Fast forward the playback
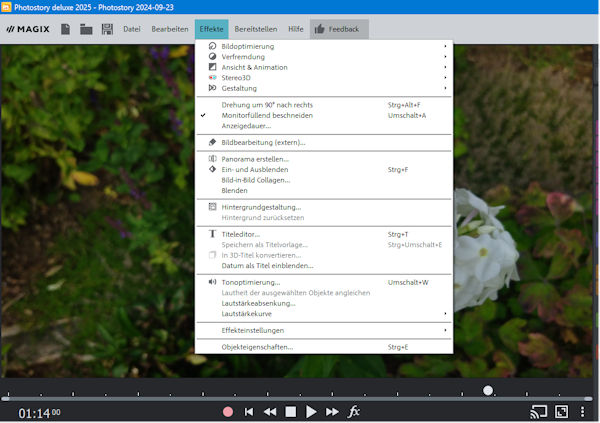Image resolution: width=600 pixels, height=423 pixels. coord(332,412)
